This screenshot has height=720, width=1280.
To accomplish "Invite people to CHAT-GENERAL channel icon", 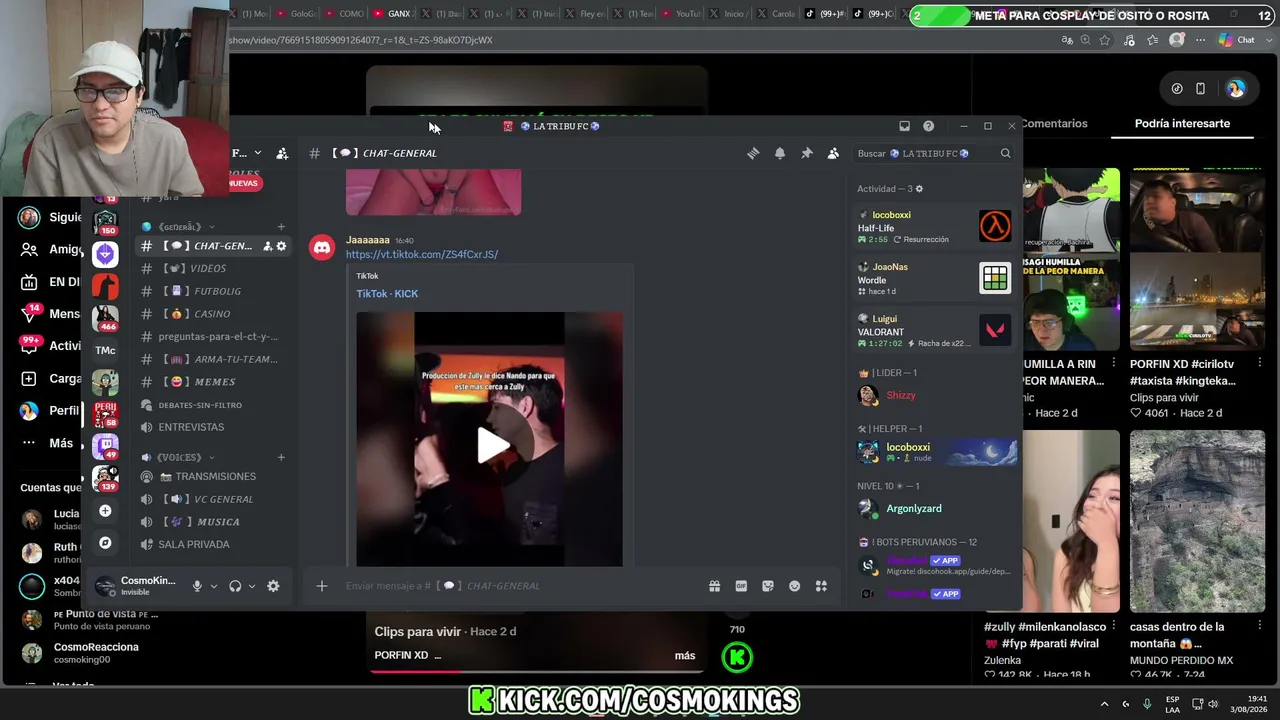I will tap(267, 246).
